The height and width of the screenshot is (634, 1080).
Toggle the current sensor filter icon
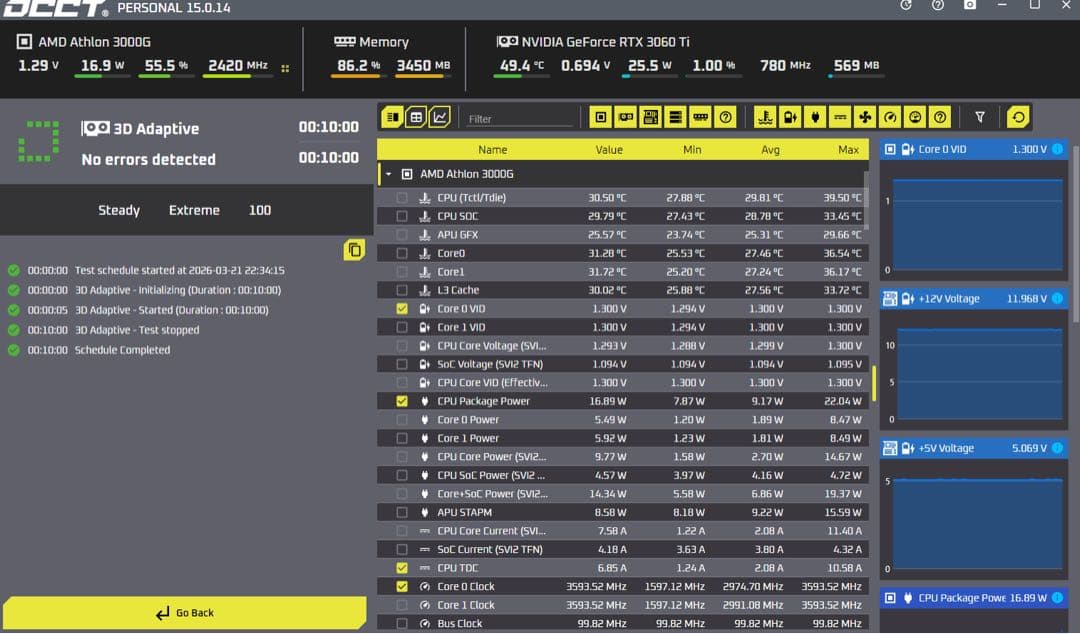click(x=840, y=117)
